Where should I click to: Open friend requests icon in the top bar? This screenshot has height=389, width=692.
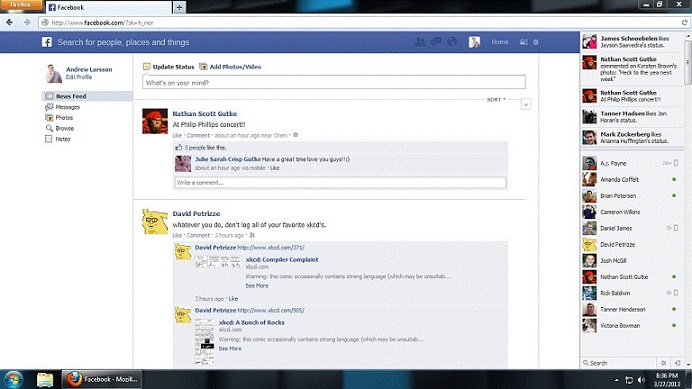420,42
